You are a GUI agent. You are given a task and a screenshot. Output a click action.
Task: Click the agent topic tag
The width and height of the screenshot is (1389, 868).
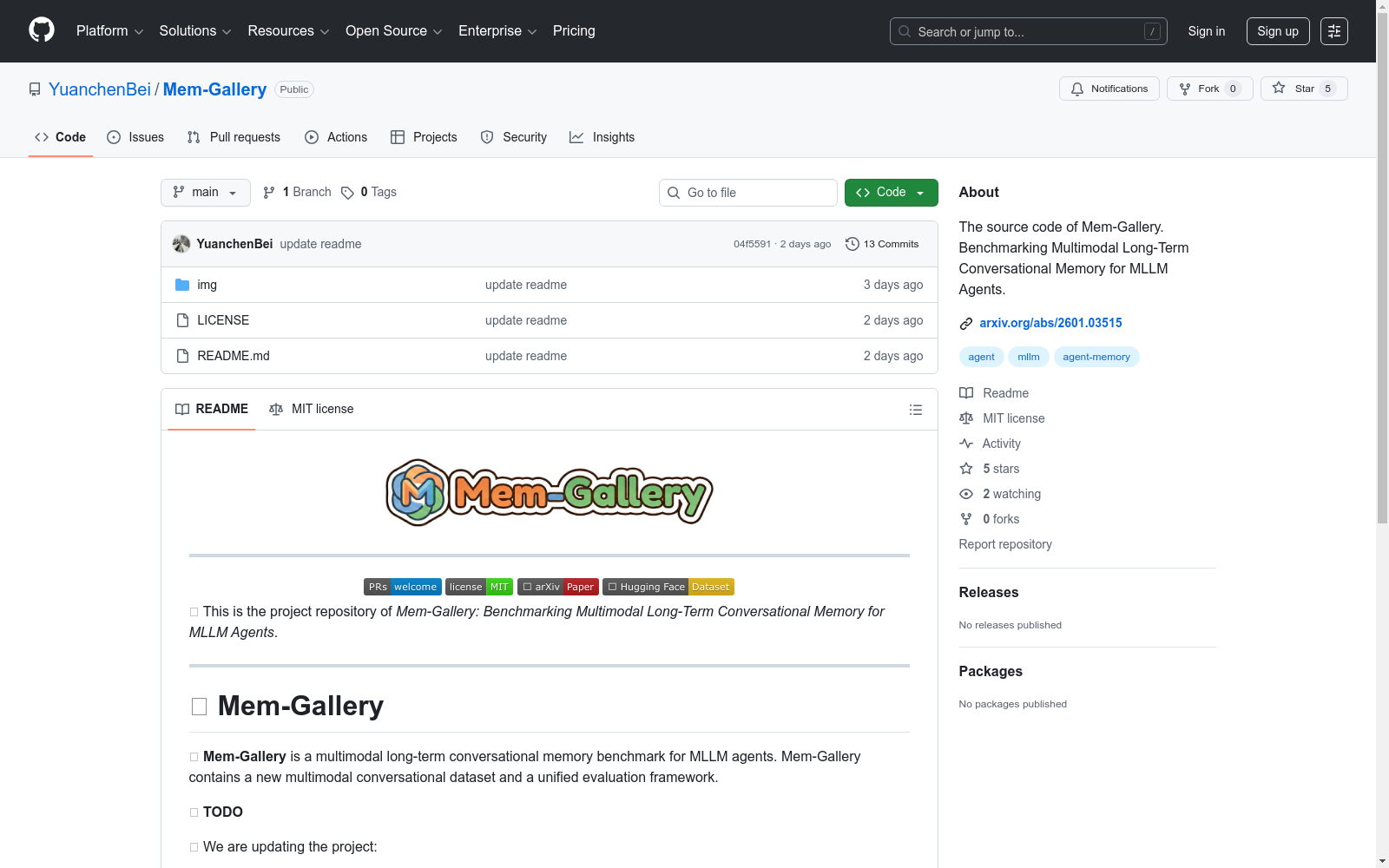point(982,357)
